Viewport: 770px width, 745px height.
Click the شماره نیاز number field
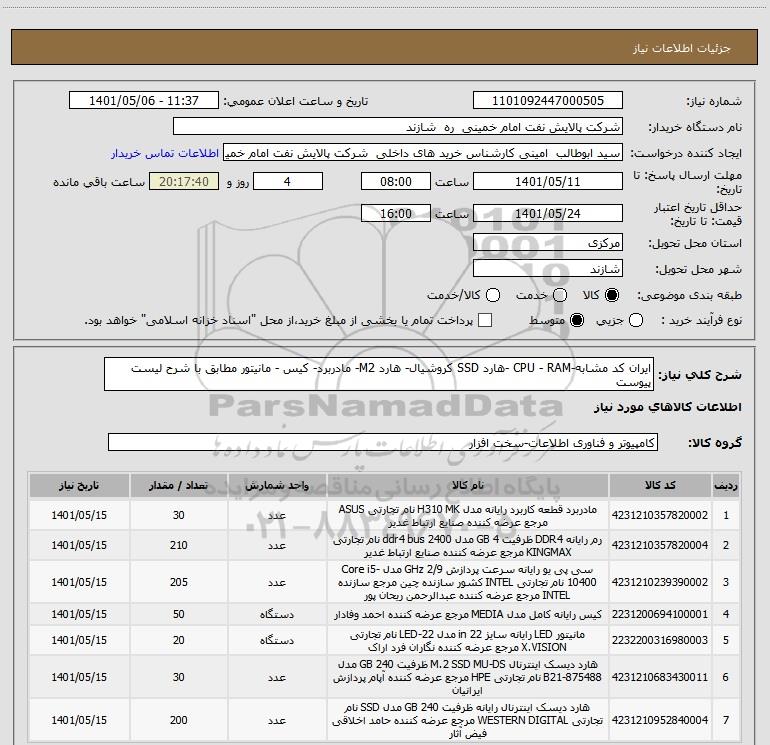(x=547, y=101)
